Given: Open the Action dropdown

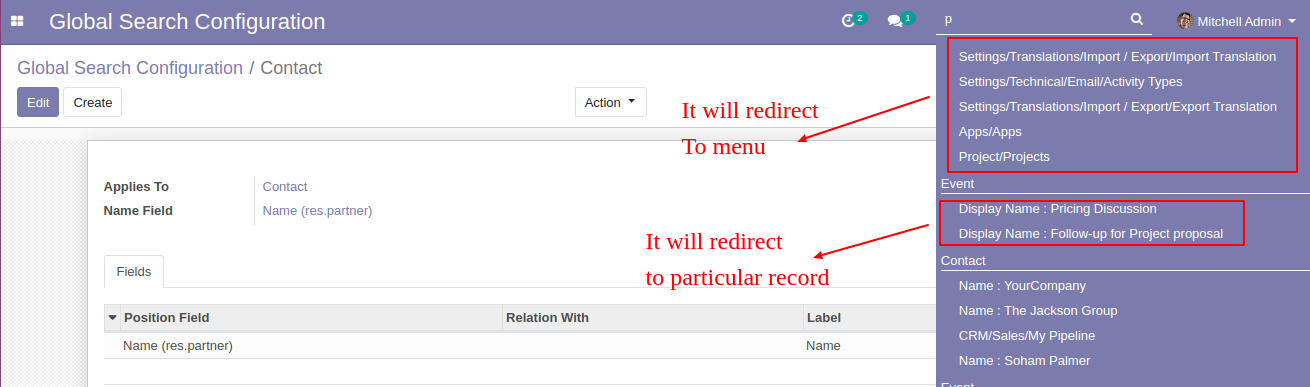Looking at the screenshot, I should coord(610,102).
